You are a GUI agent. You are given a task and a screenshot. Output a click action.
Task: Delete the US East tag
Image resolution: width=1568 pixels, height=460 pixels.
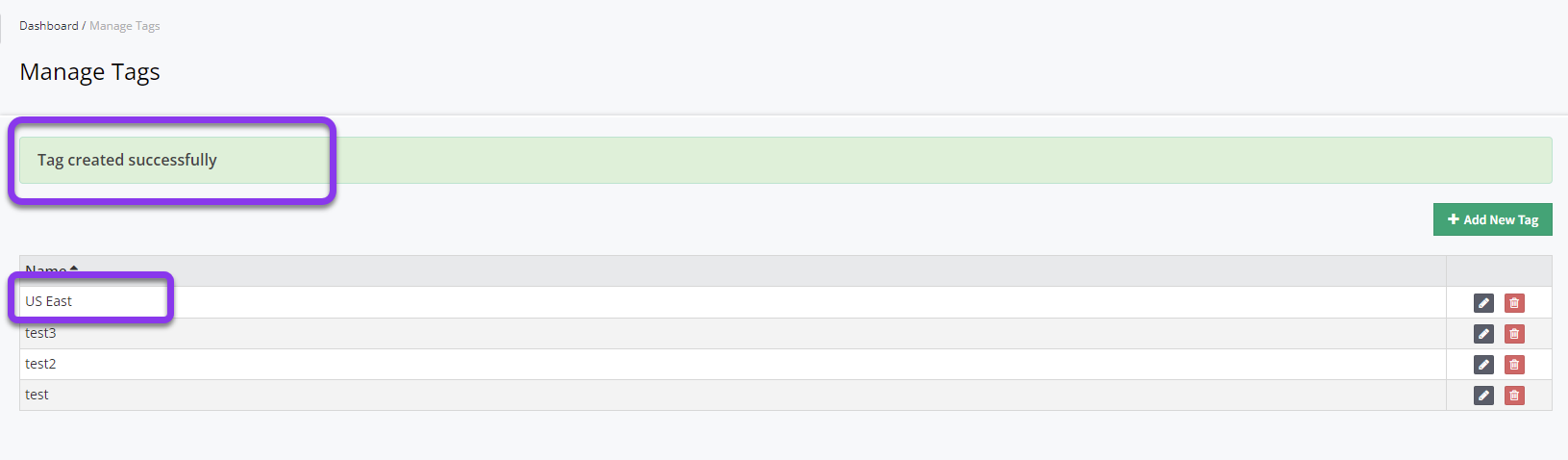[1514, 303]
